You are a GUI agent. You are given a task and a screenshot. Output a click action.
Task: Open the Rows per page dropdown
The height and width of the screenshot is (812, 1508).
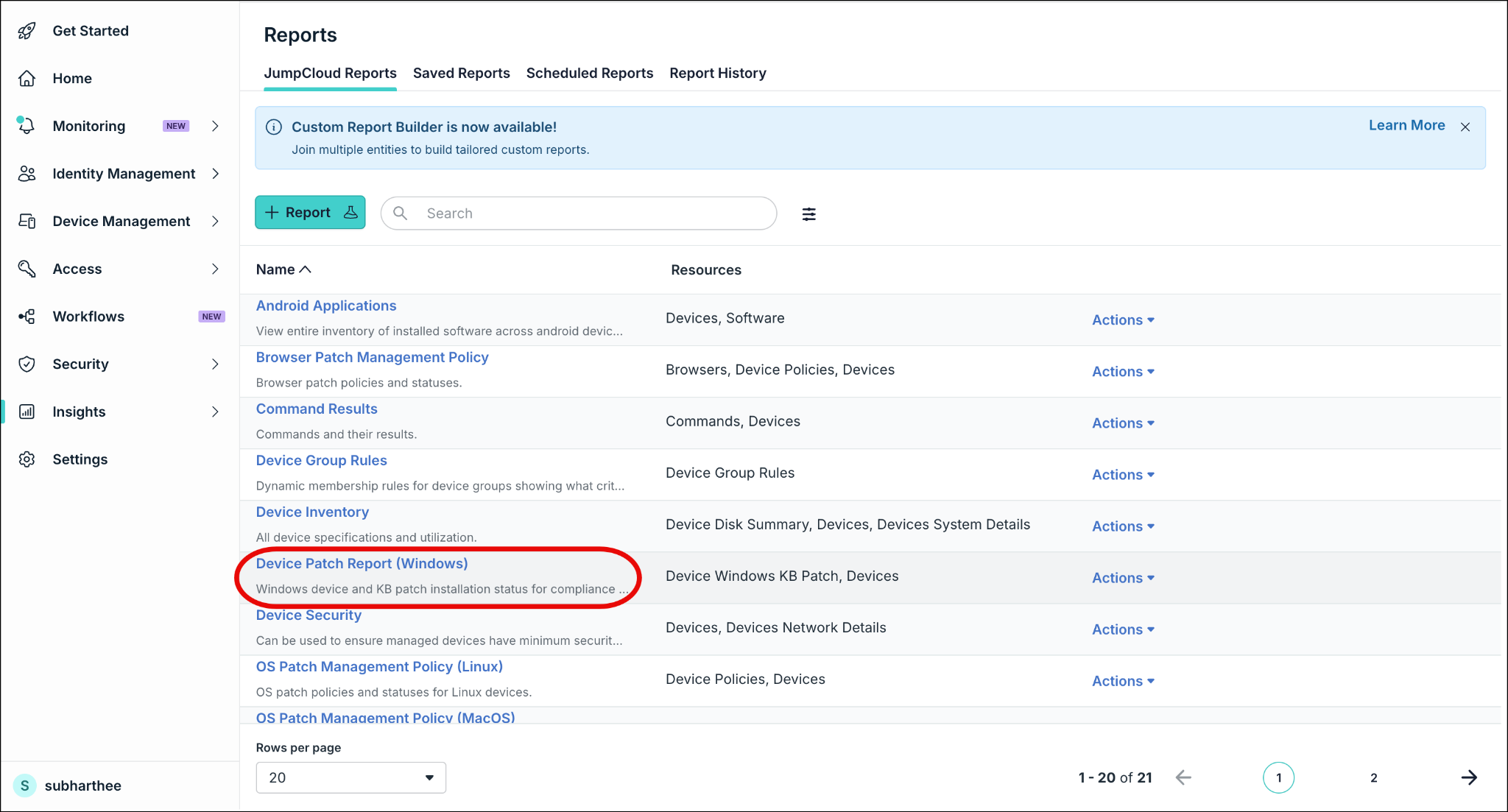[x=350, y=777]
